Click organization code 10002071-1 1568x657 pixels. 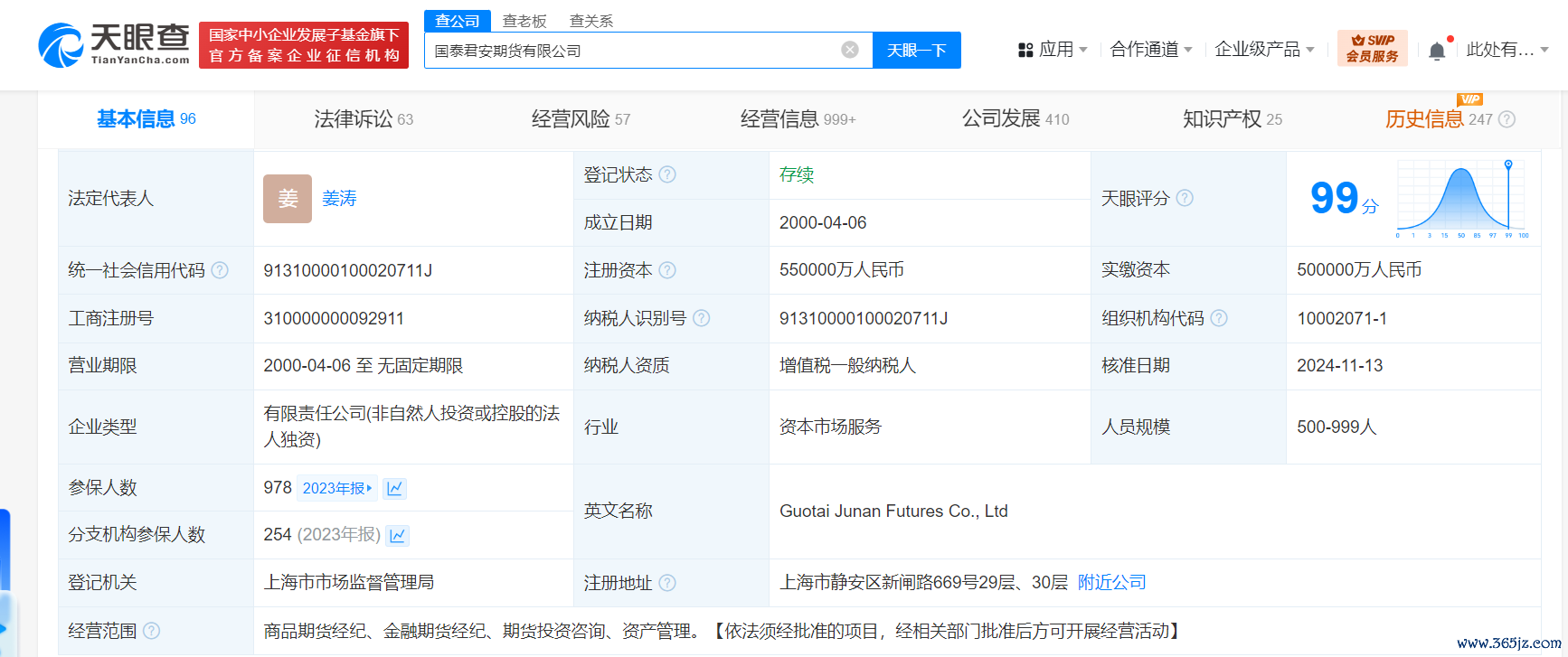[1342, 318]
